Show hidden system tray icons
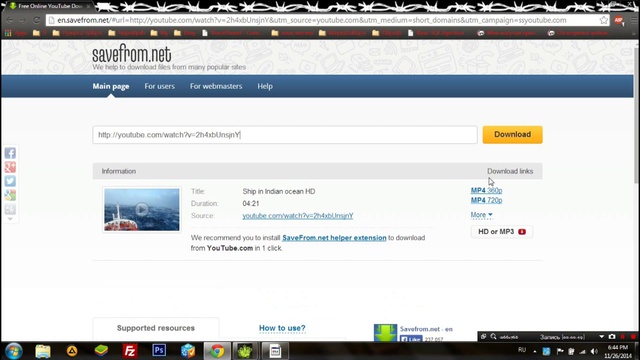Image resolution: width=640 pixels, height=360 pixels. coord(535,351)
